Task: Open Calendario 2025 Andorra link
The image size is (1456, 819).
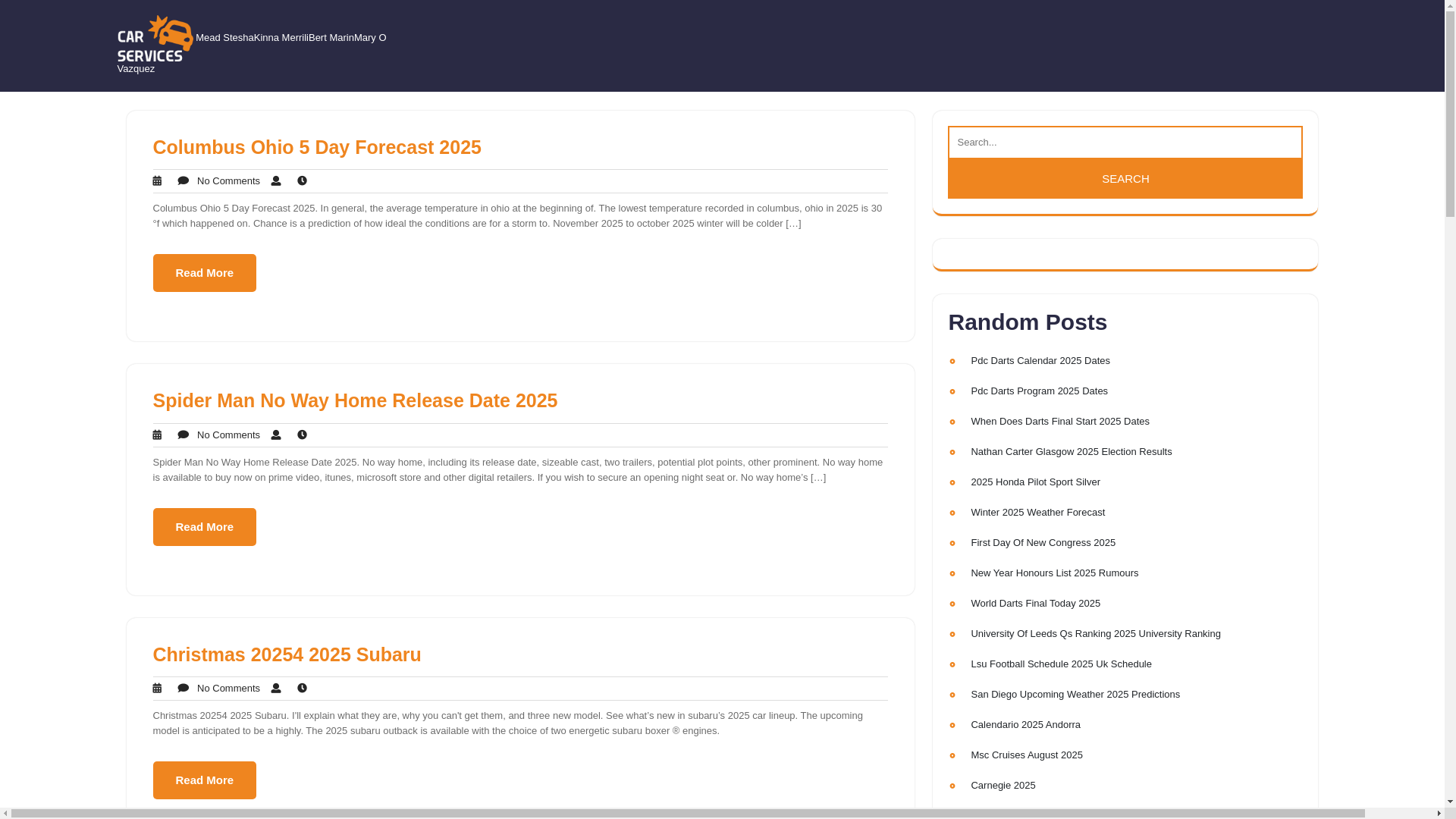Action: (1025, 725)
